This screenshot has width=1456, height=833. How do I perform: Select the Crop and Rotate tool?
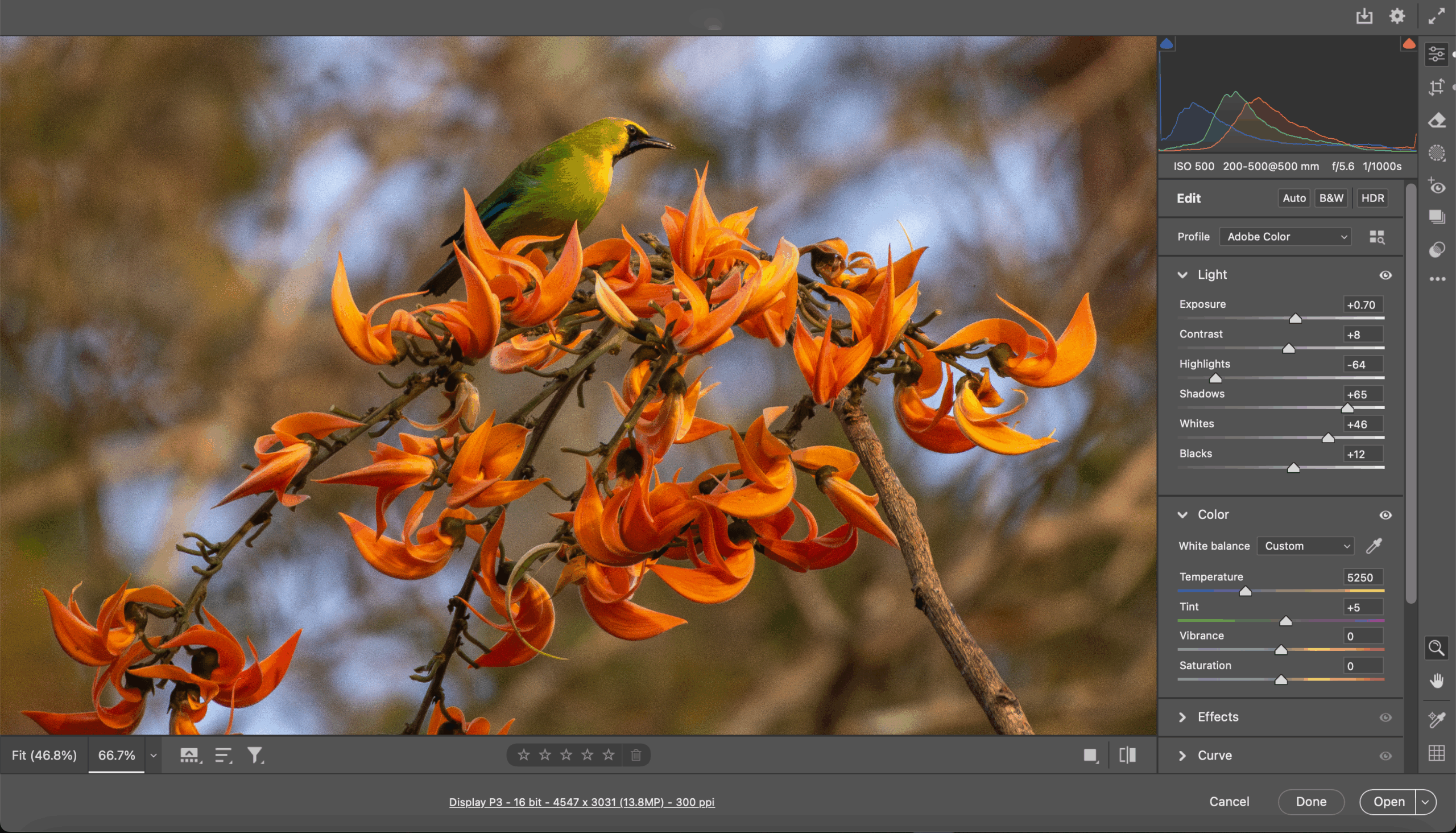coord(1437,88)
